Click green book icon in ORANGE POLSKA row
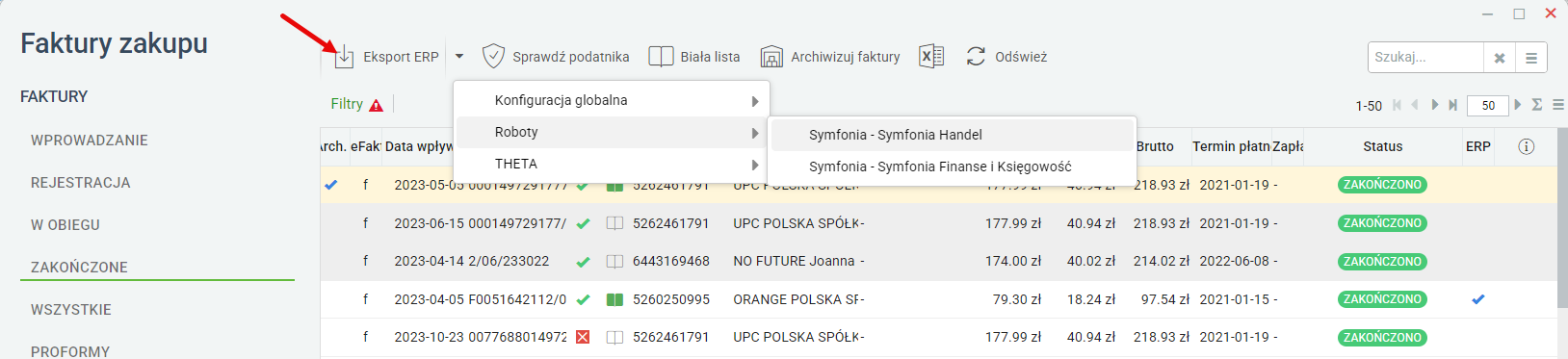This screenshot has height=359, width=1568. click(614, 299)
